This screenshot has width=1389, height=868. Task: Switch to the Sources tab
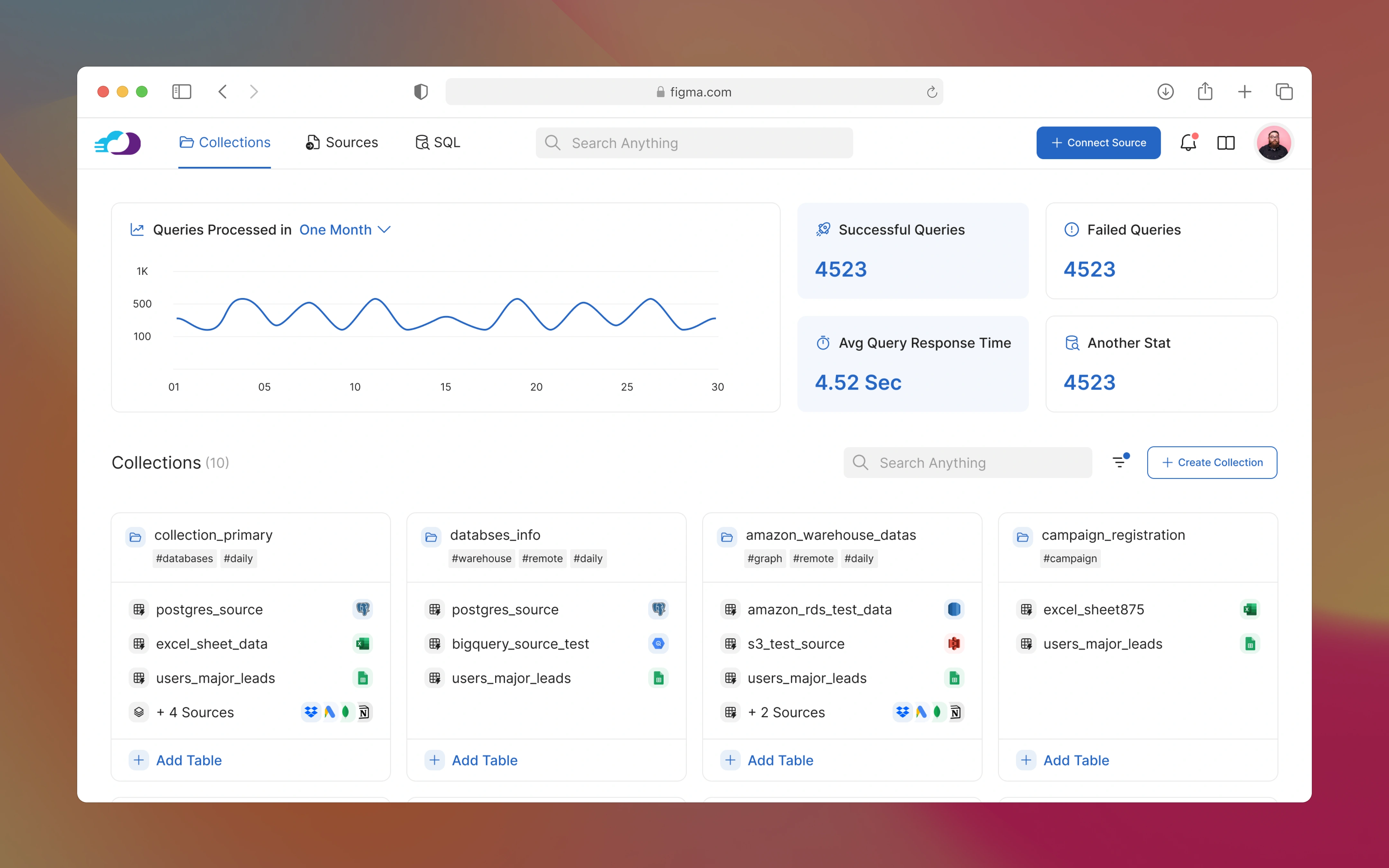pyautogui.click(x=342, y=142)
